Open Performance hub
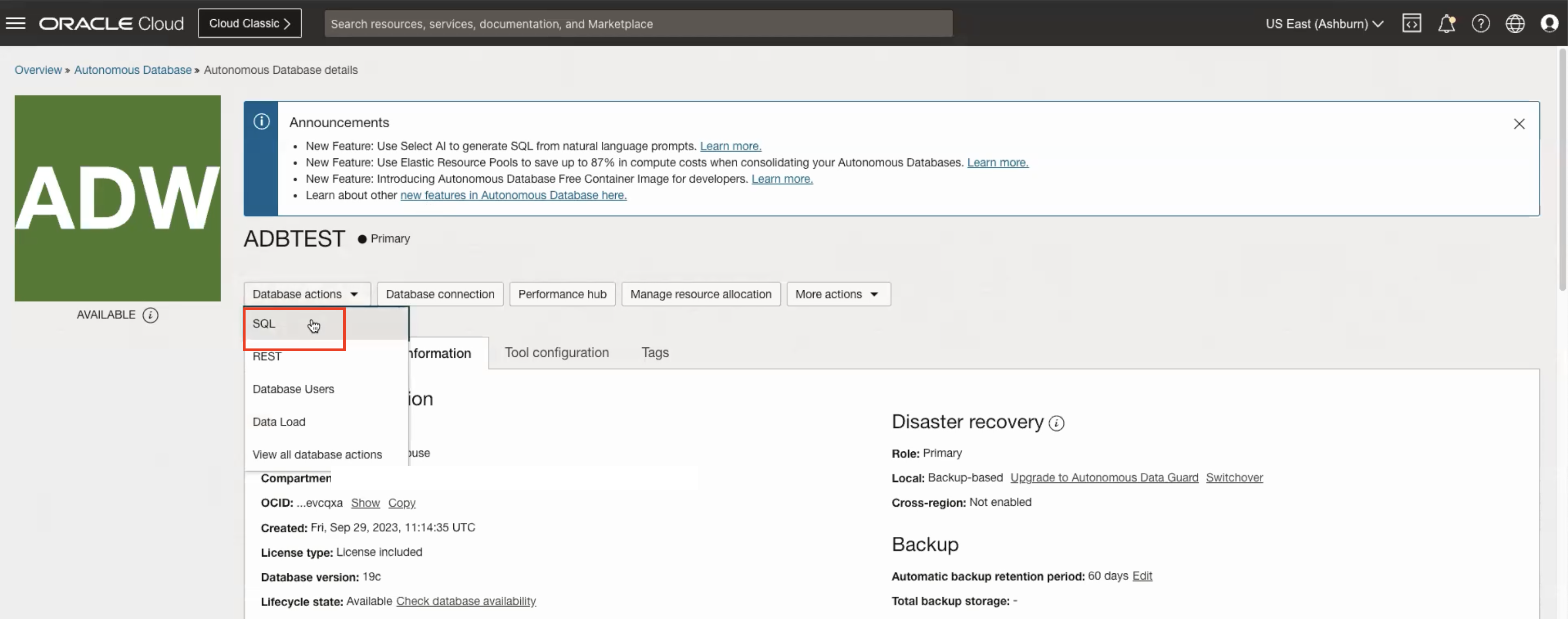 tap(562, 293)
